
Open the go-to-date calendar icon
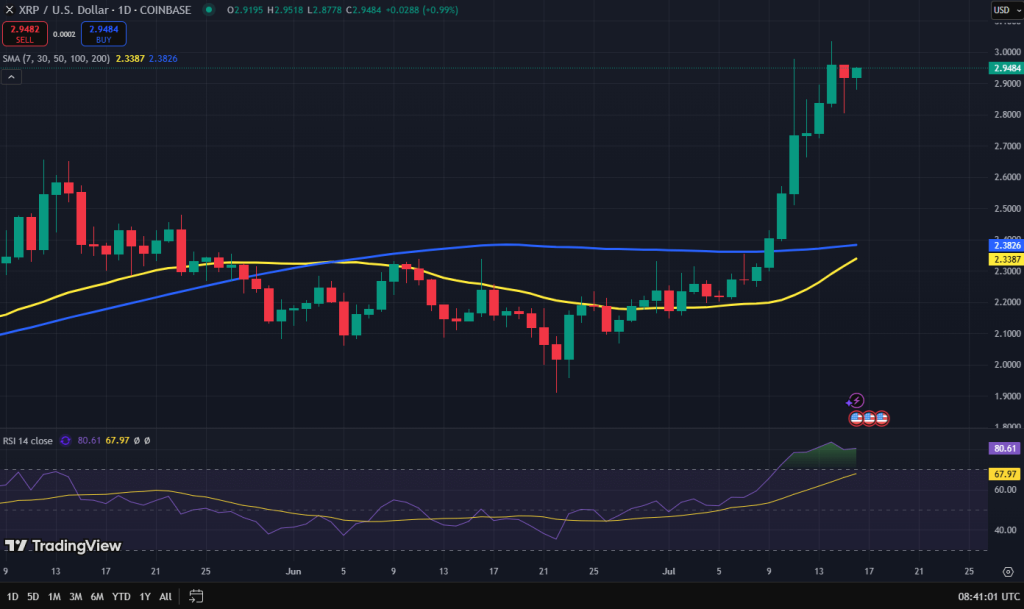(x=196, y=596)
